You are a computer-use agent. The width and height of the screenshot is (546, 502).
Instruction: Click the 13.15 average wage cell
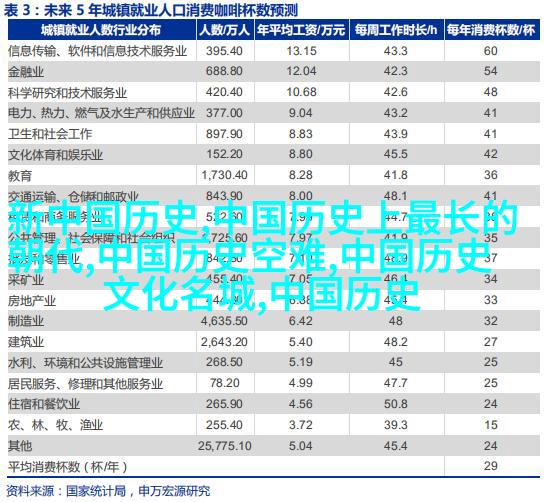click(302, 51)
